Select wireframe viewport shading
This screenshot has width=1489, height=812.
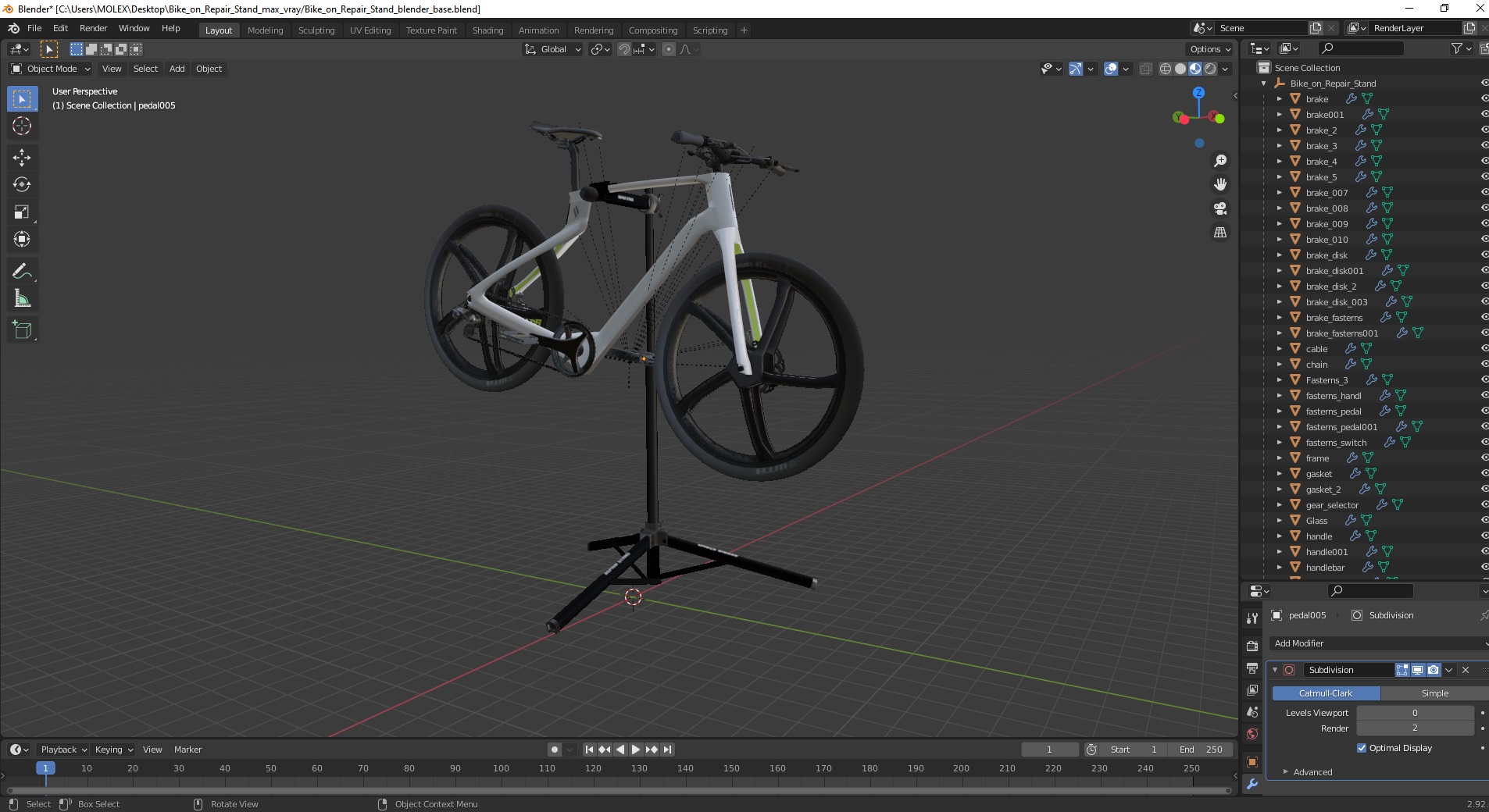[x=1166, y=69]
